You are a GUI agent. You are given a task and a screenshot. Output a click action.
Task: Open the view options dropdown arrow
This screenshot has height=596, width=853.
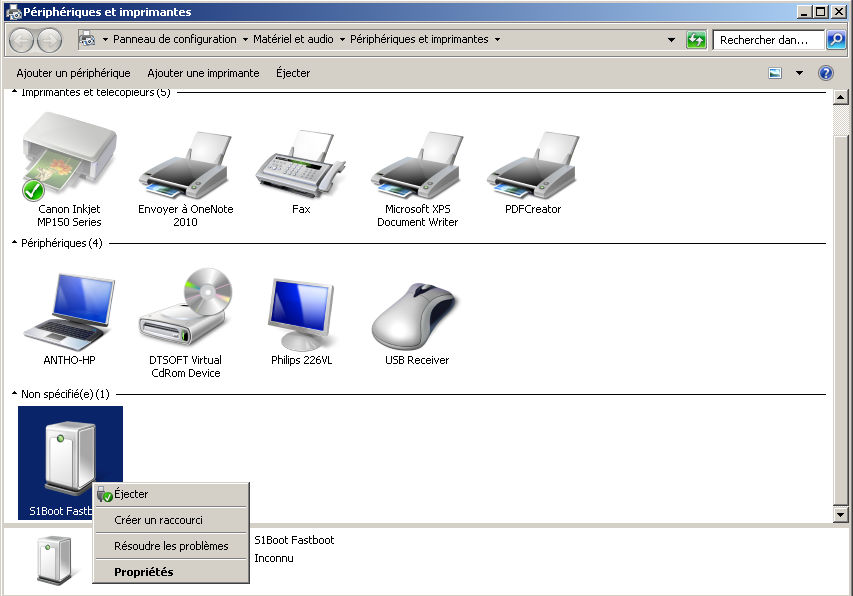click(x=799, y=73)
